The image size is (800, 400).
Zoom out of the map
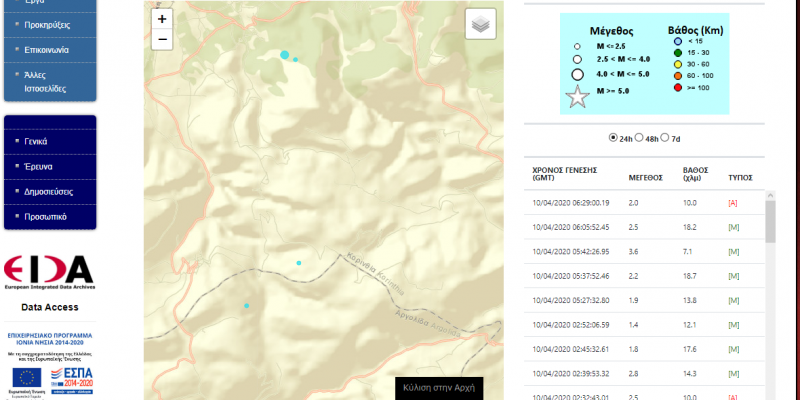point(163,40)
